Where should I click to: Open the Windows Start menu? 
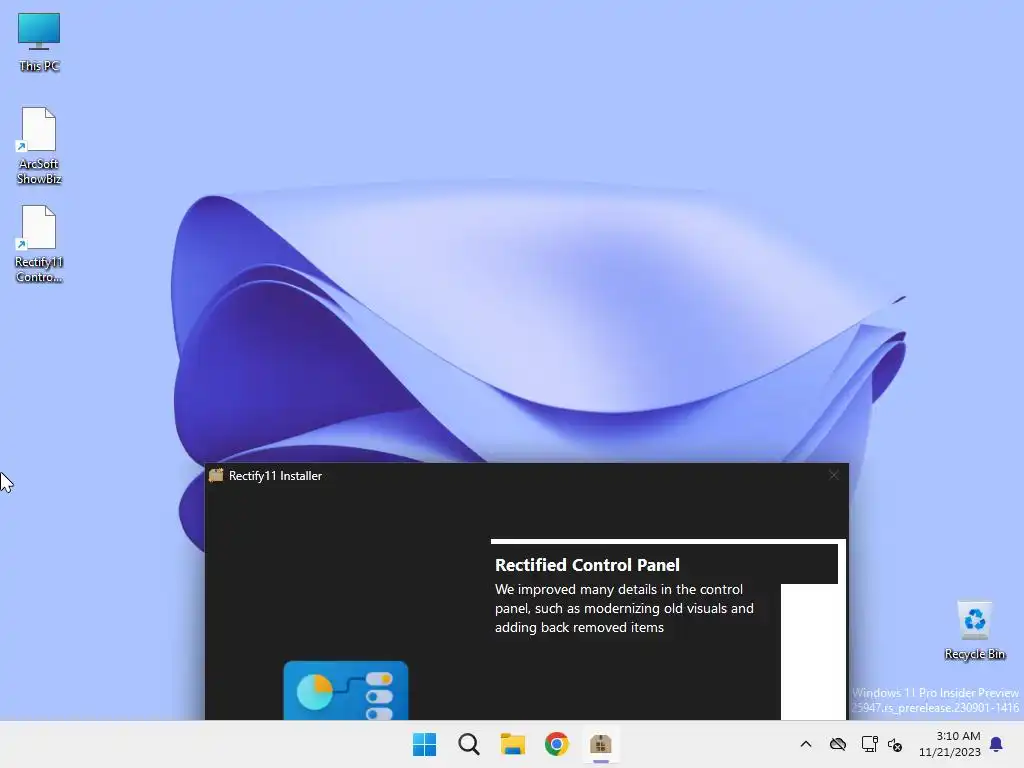pos(424,744)
